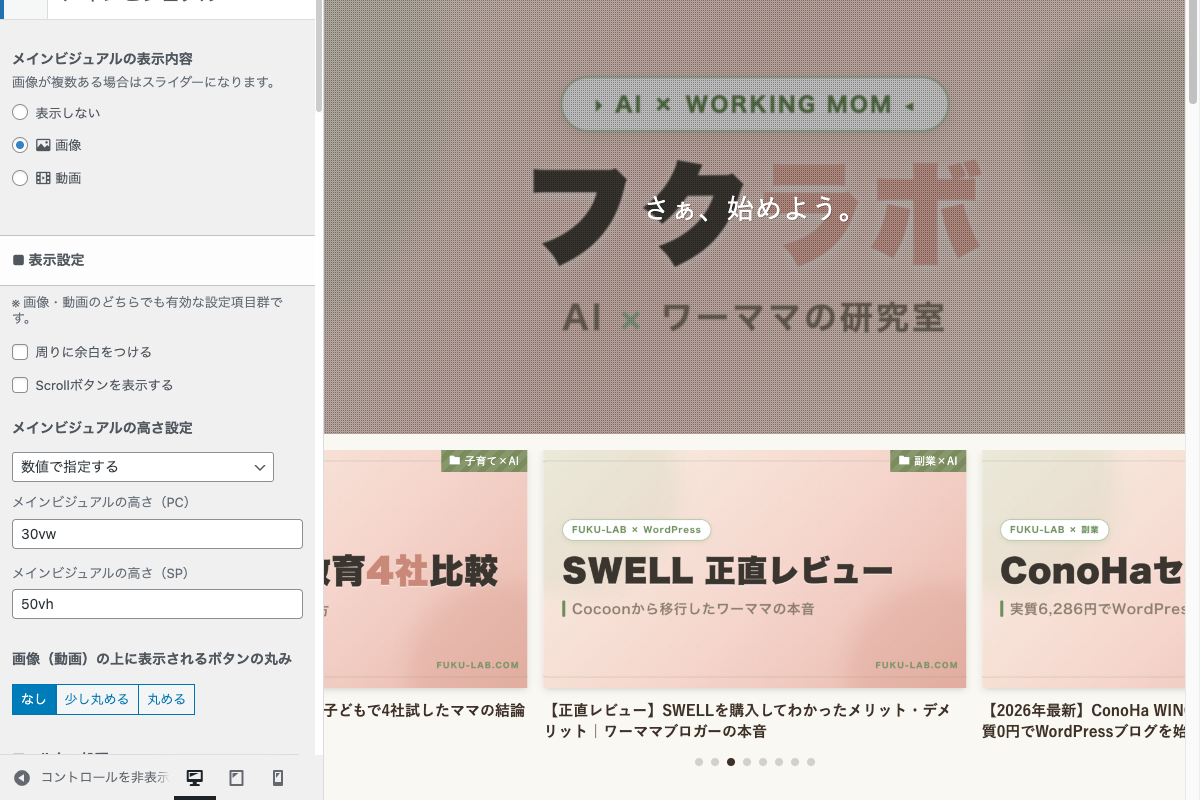Open the ConoHa post thumbnail
This screenshot has height=800, width=1200.
[x=1084, y=569]
